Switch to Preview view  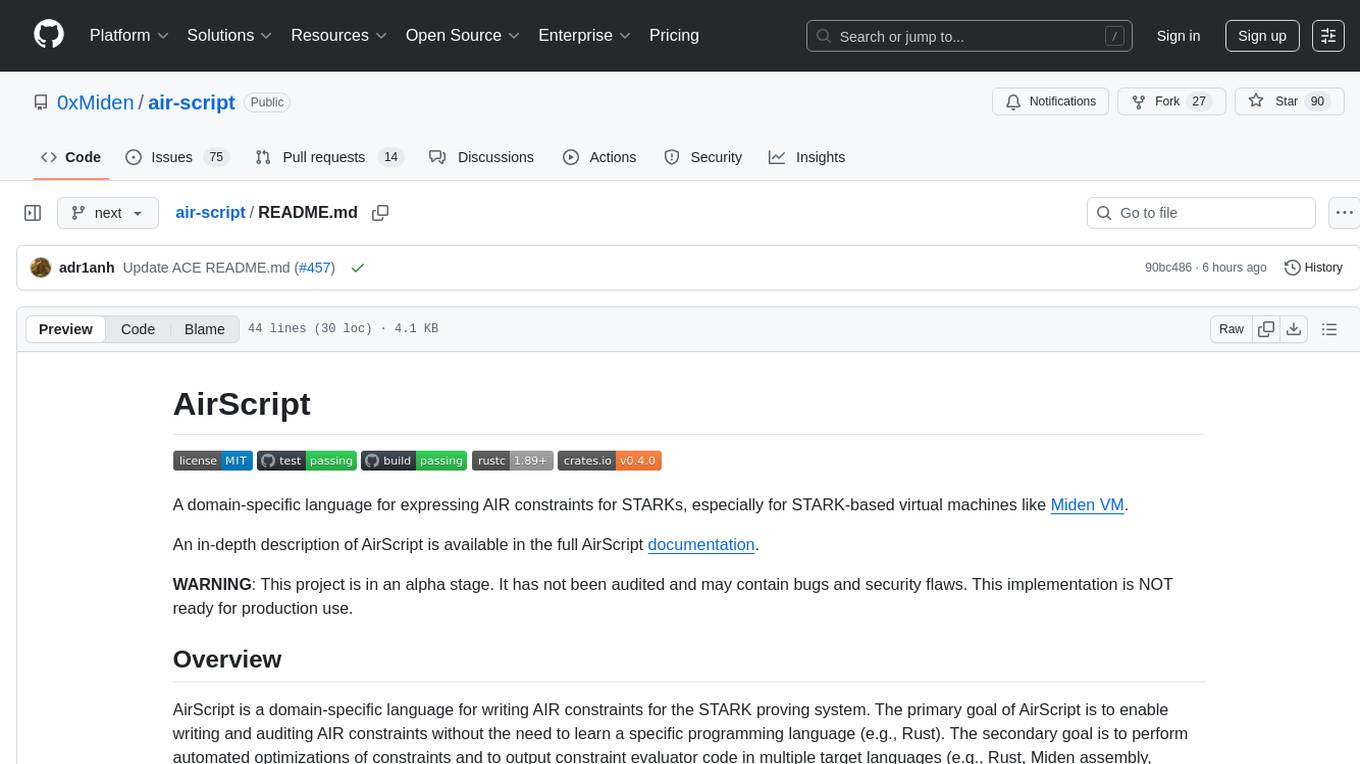[66, 329]
